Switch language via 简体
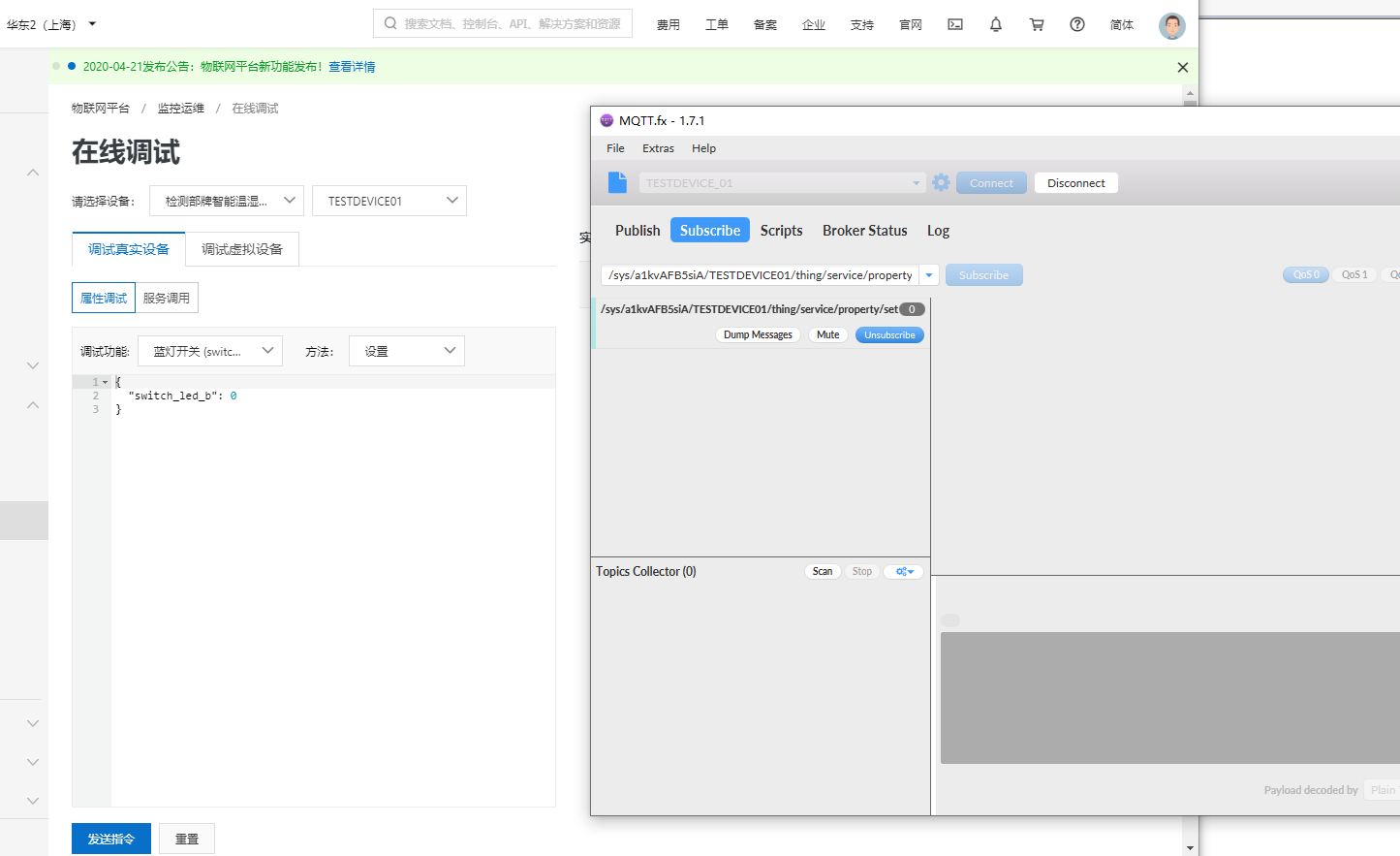 tap(1122, 24)
